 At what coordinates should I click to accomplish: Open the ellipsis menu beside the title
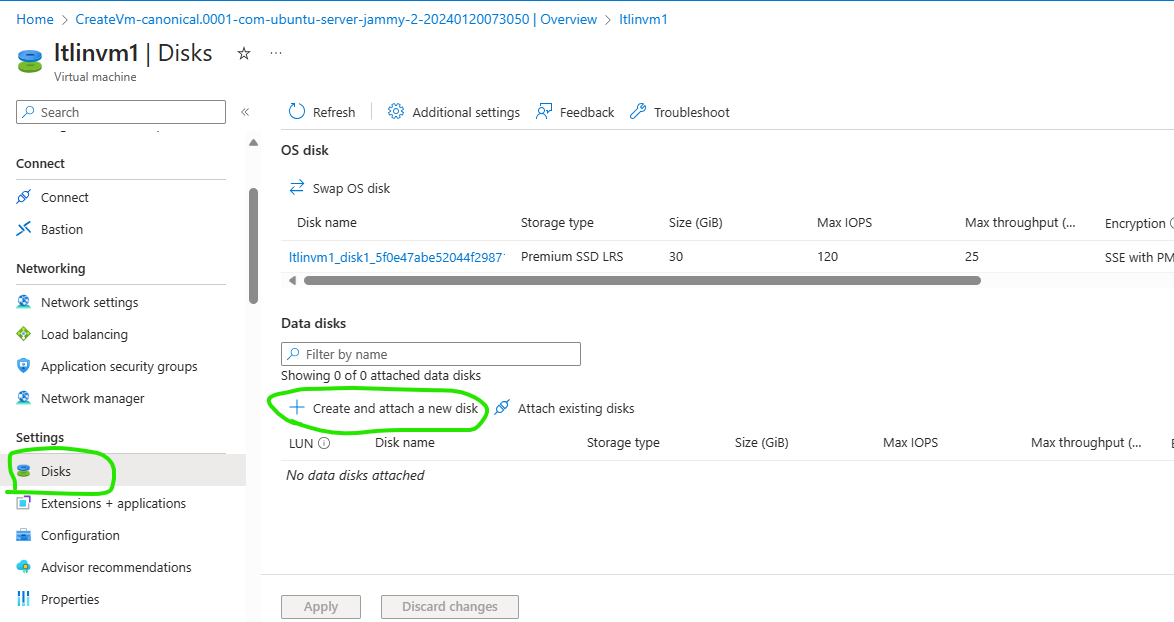point(276,55)
